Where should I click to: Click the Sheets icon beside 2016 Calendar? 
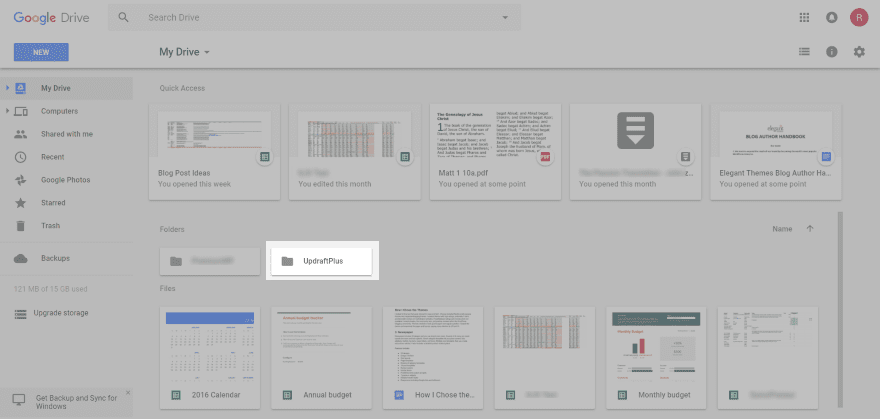pos(175,395)
